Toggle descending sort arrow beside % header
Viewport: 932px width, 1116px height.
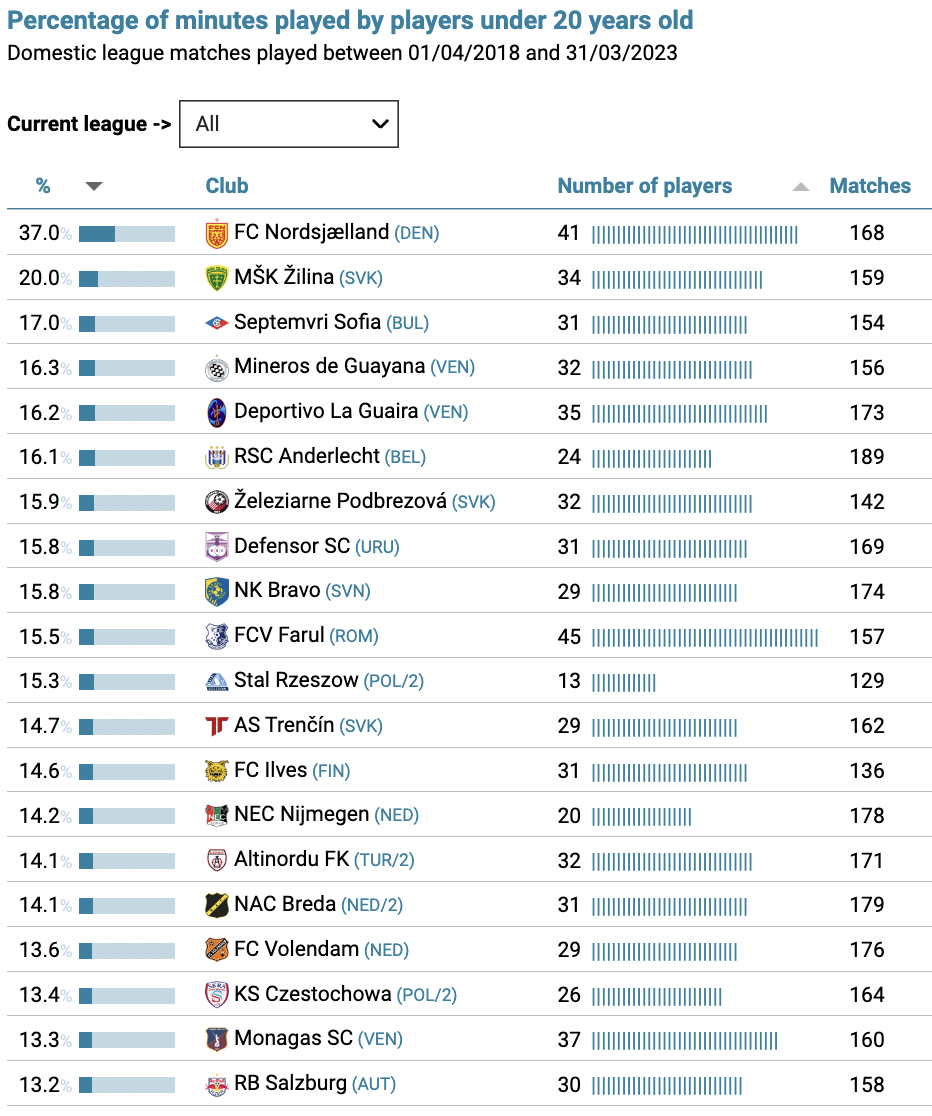[x=94, y=186]
